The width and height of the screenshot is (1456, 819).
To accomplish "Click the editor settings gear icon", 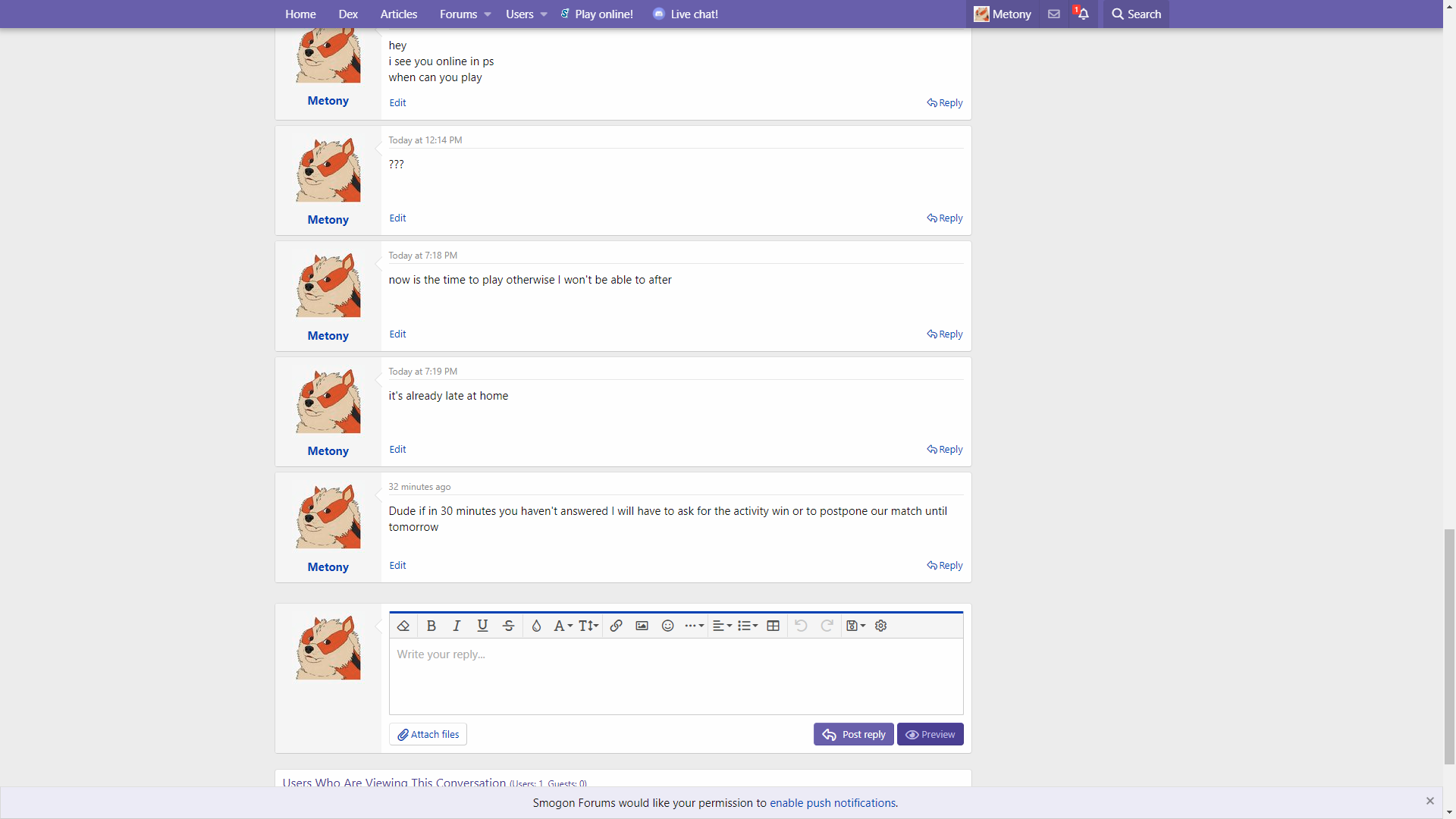I will click(x=880, y=626).
